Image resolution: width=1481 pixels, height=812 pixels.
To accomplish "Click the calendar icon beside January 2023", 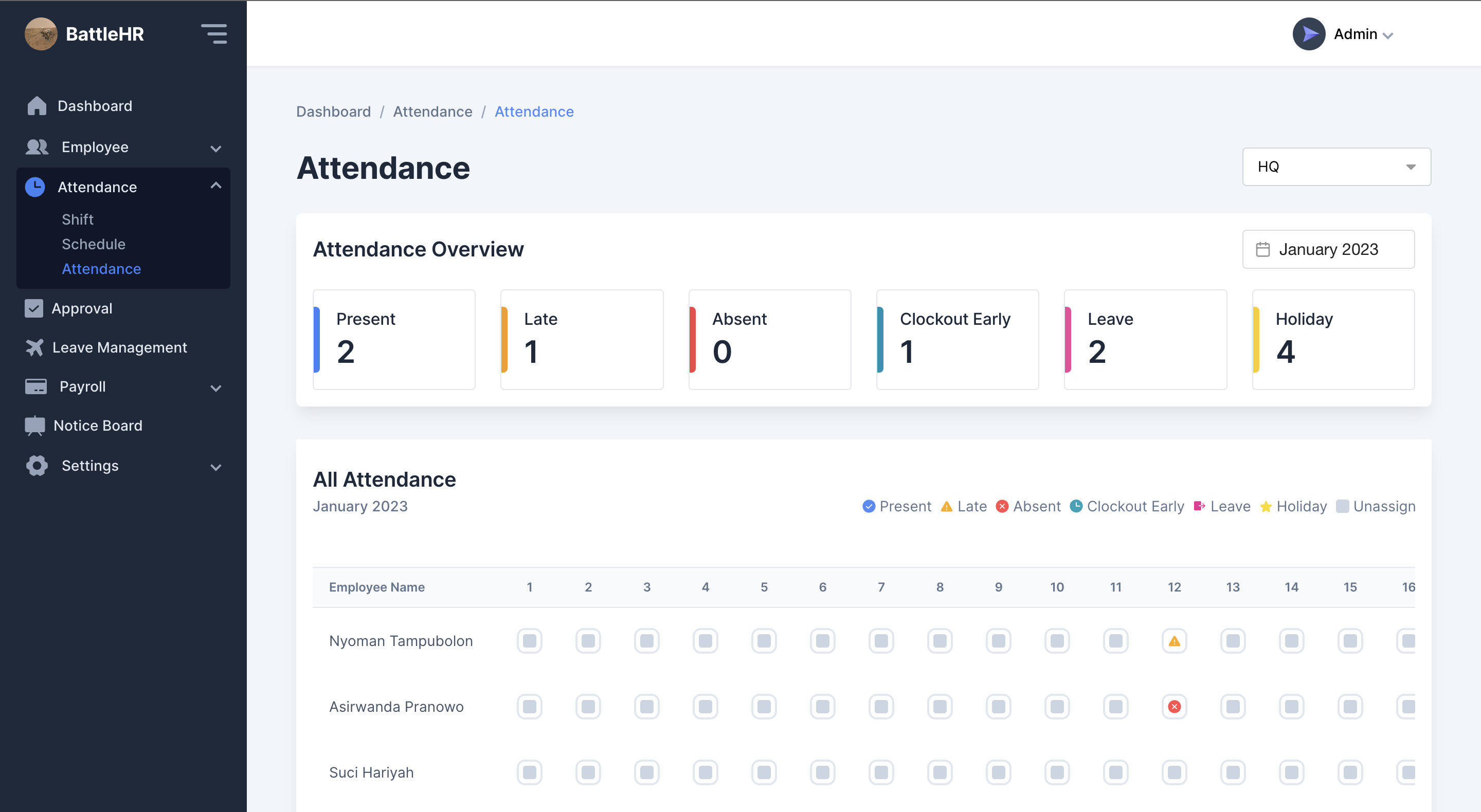I will [x=1262, y=249].
